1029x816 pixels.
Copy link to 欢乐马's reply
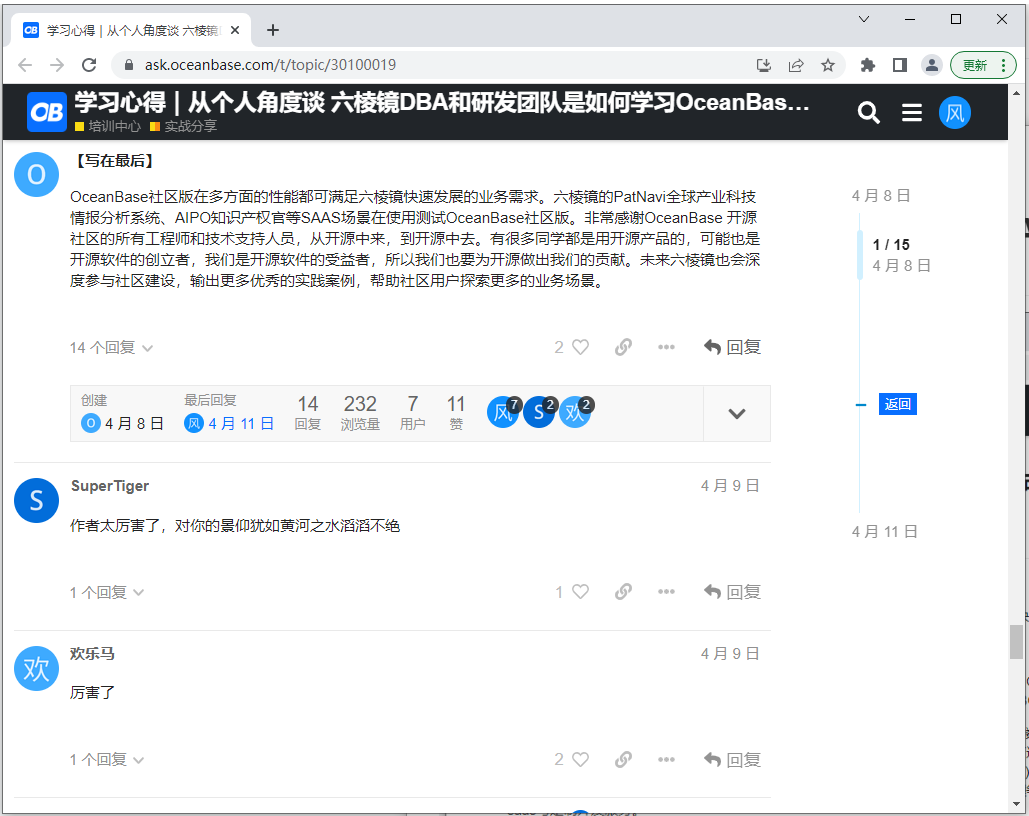tap(623, 760)
